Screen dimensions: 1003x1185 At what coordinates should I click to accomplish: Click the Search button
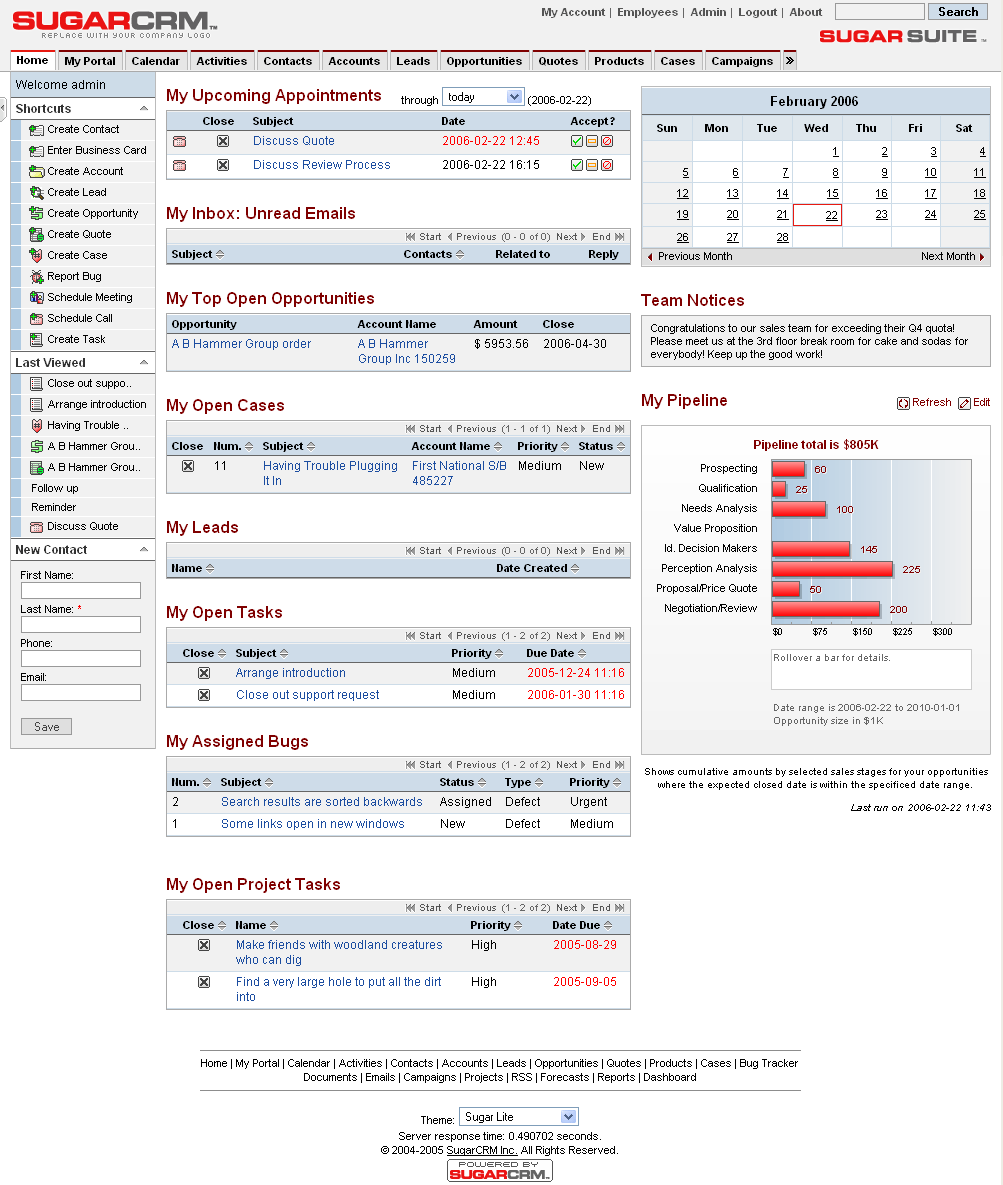tap(958, 12)
